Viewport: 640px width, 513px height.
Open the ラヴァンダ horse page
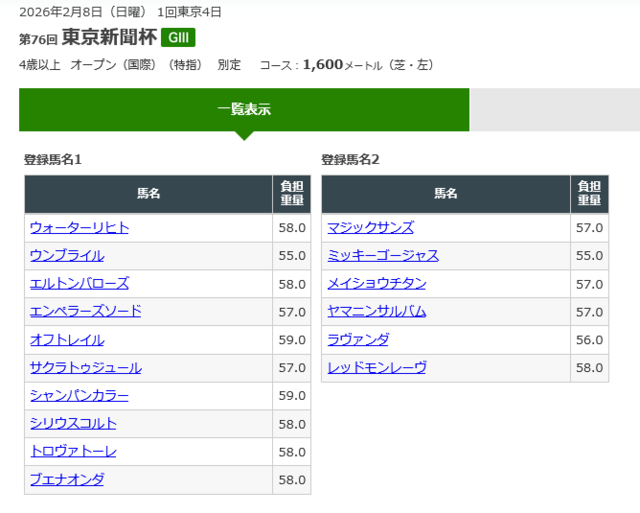pos(358,339)
